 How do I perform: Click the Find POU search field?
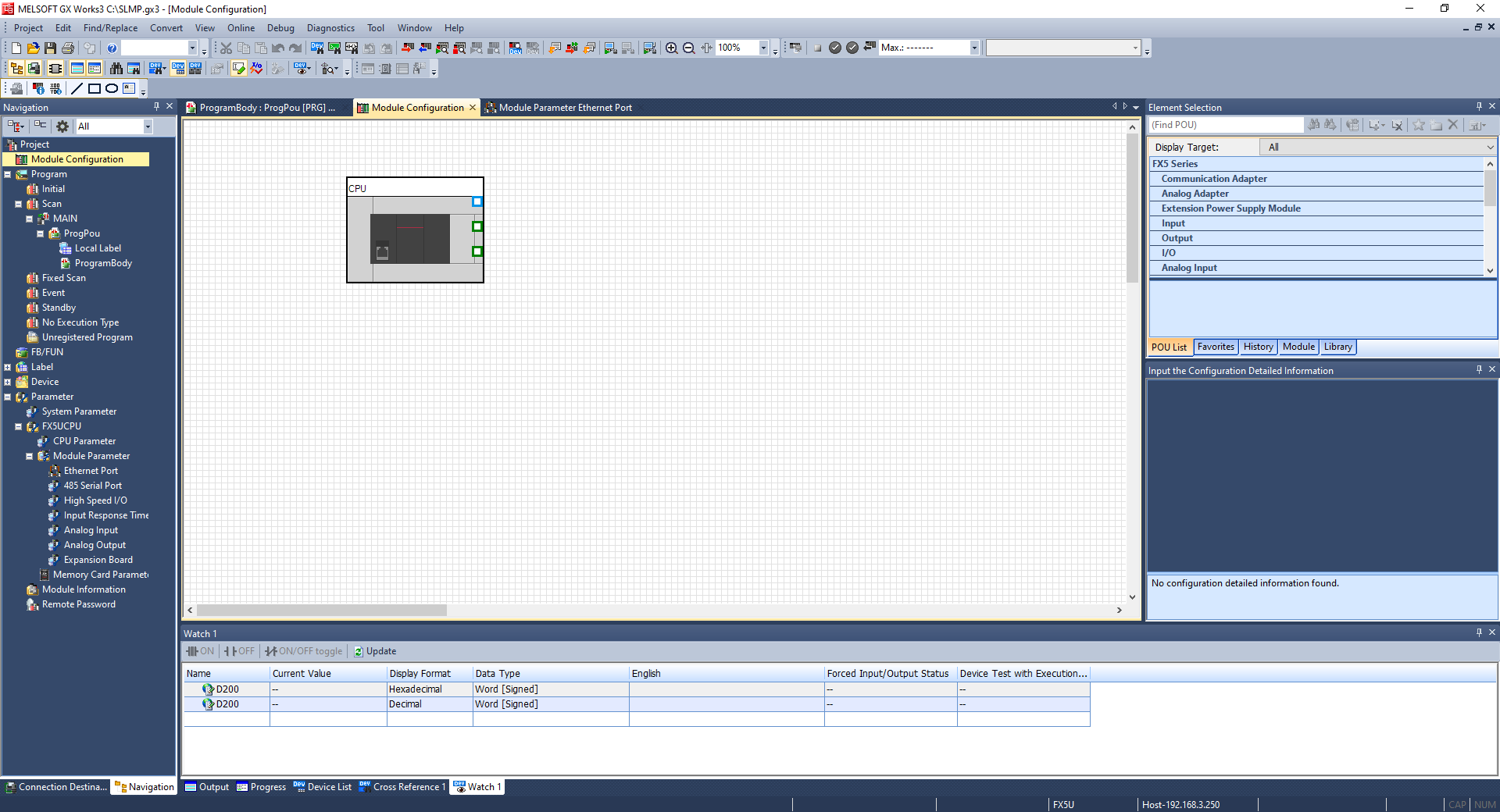coord(1226,125)
